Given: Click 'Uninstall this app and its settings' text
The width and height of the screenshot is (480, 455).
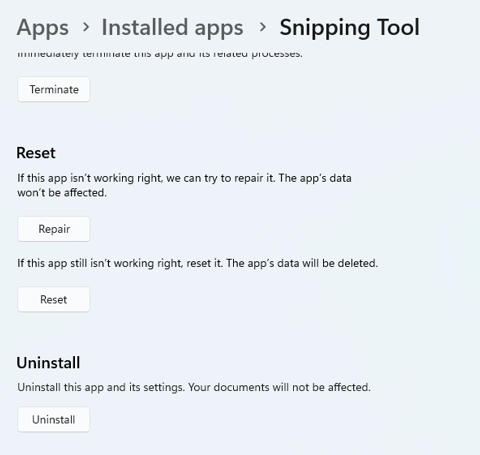Looking at the screenshot, I should click(x=101, y=387).
